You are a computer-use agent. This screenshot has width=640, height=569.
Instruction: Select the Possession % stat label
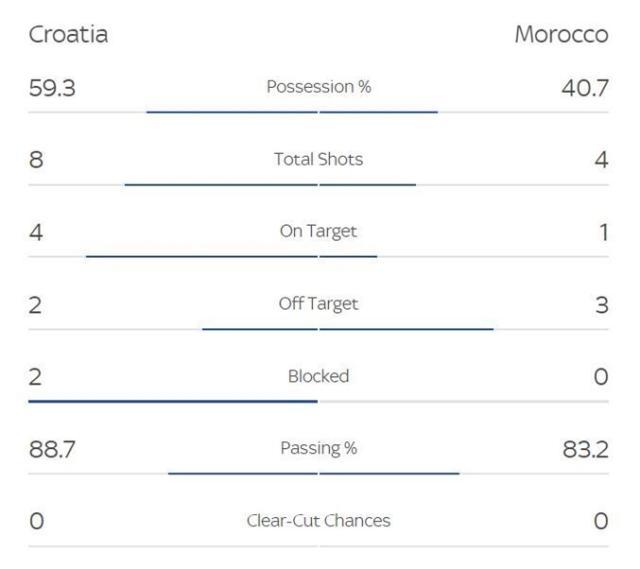click(318, 87)
